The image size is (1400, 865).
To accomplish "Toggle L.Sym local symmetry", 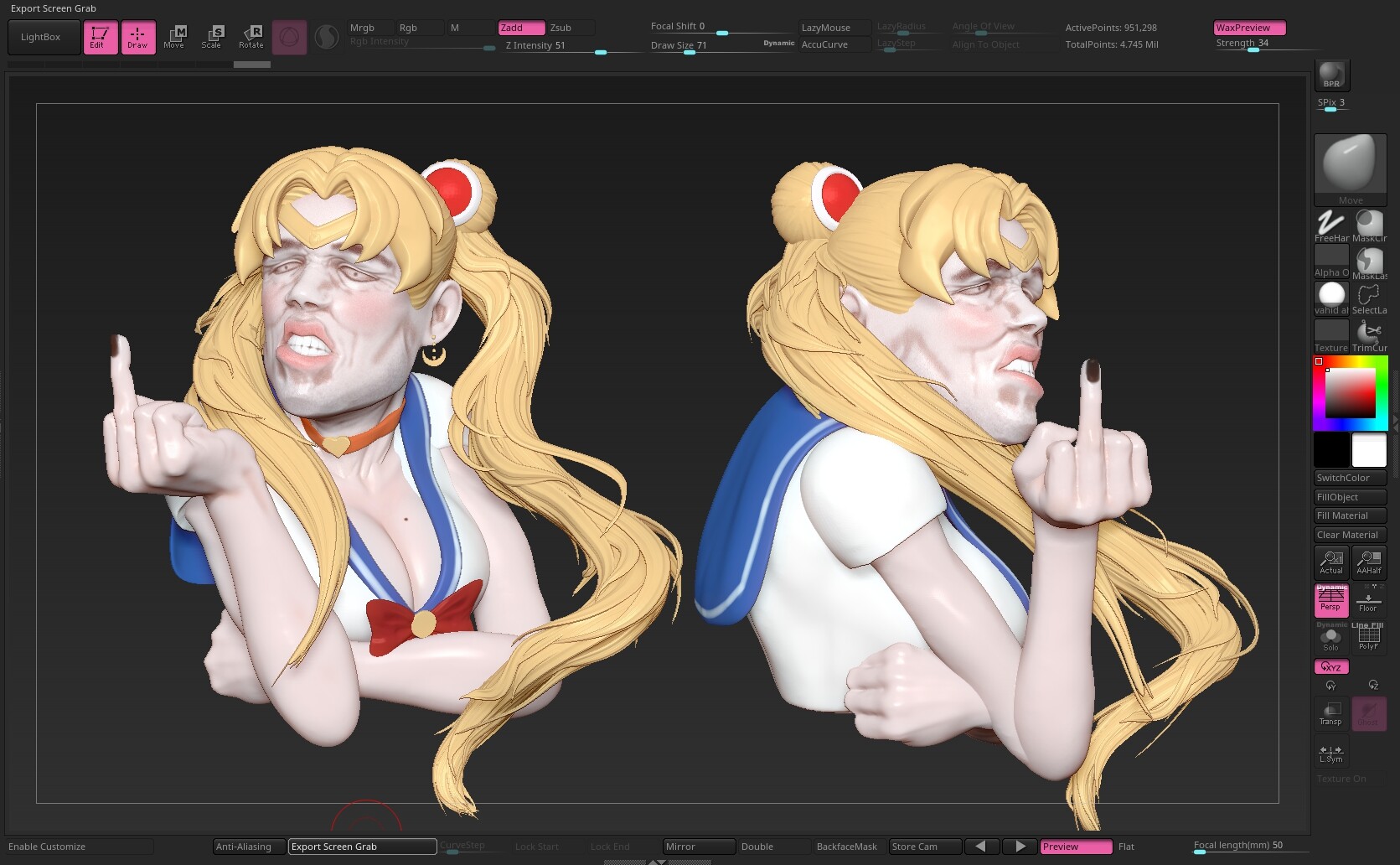I will pos(1331,752).
